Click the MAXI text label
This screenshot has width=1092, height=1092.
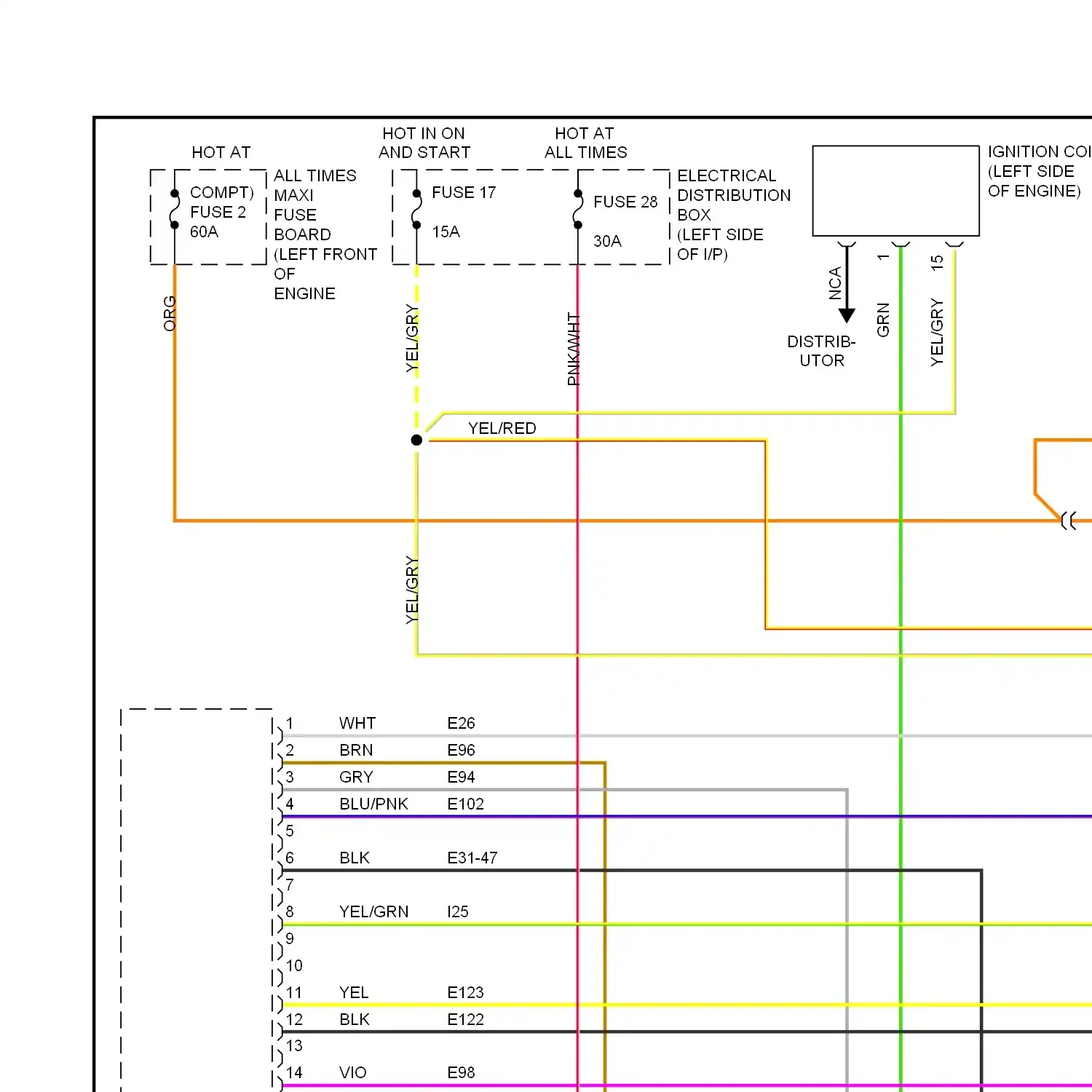[293, 195]
